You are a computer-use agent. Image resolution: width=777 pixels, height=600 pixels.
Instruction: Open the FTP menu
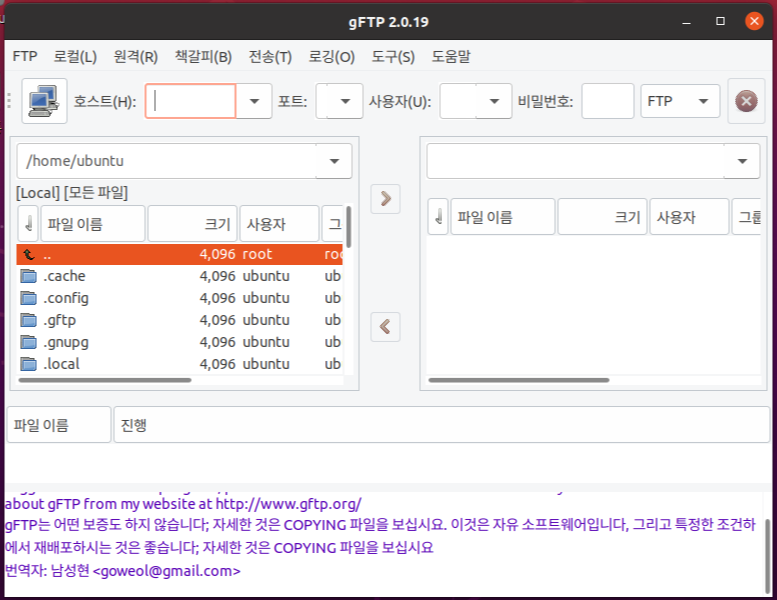pos(25,56)
